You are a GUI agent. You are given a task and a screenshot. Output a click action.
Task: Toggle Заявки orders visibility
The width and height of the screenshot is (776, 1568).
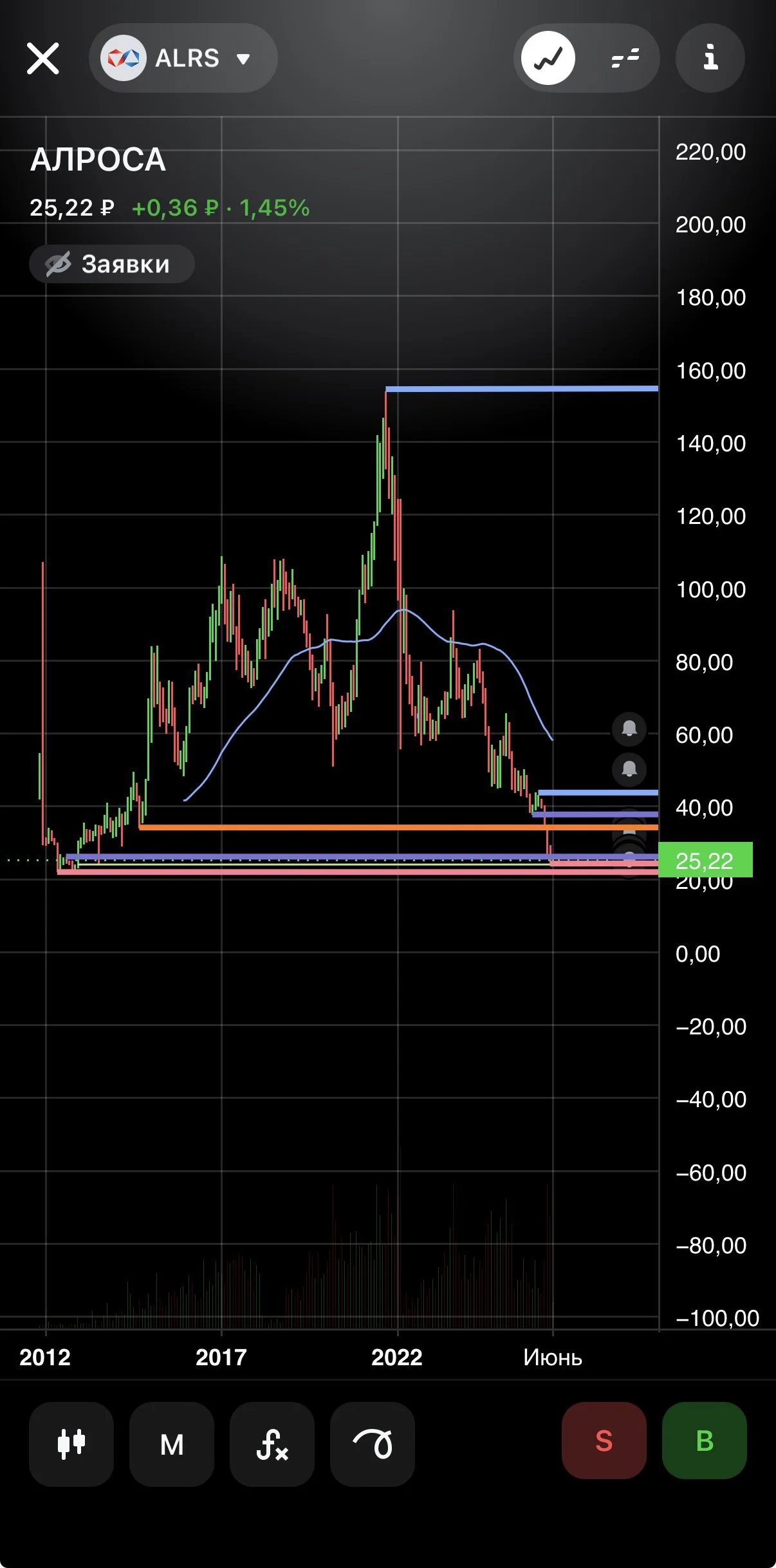(112, 264)
